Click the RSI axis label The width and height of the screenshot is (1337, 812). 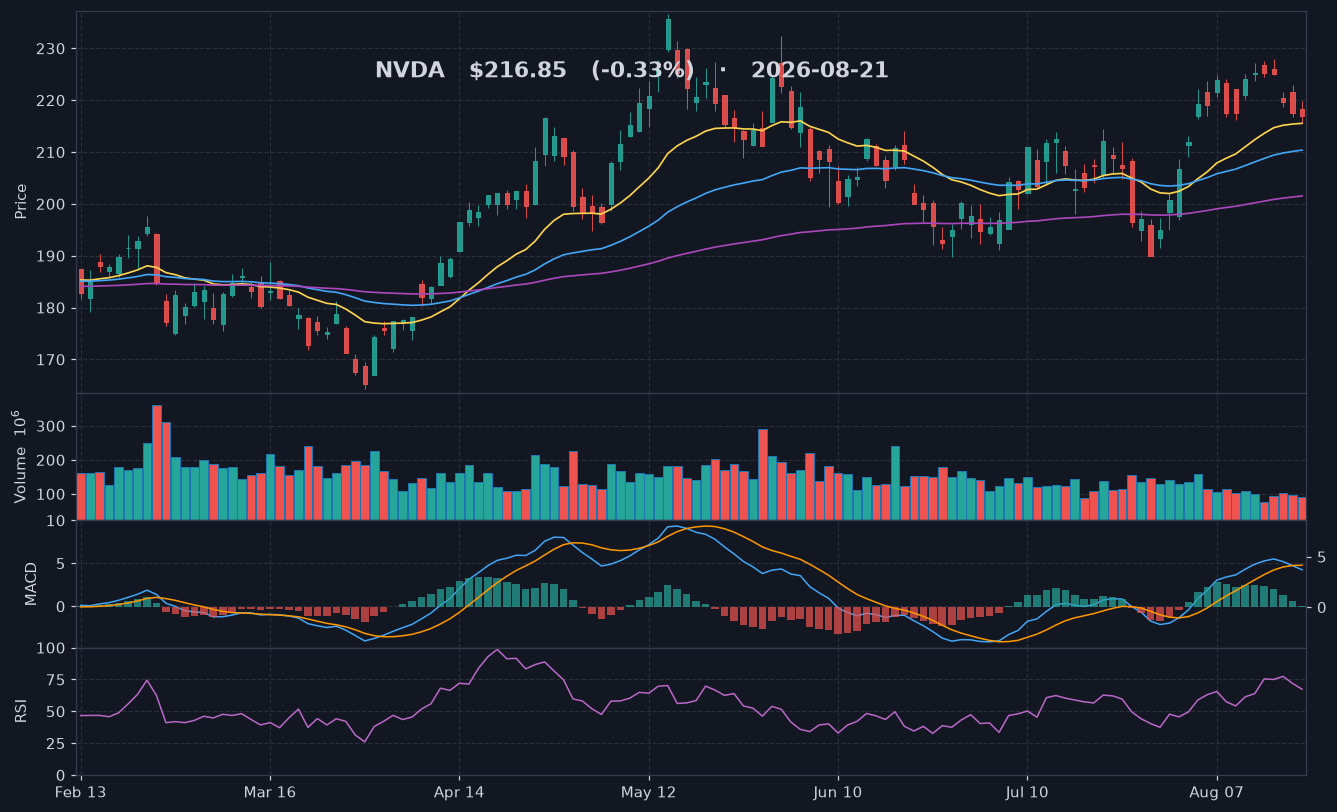click(21, 711)
